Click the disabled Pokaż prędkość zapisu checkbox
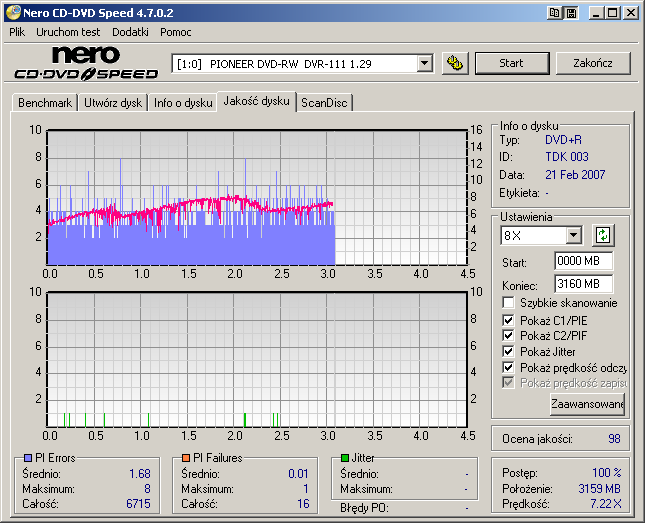Screen dimensions: 645x523 (x=508, y=383)
